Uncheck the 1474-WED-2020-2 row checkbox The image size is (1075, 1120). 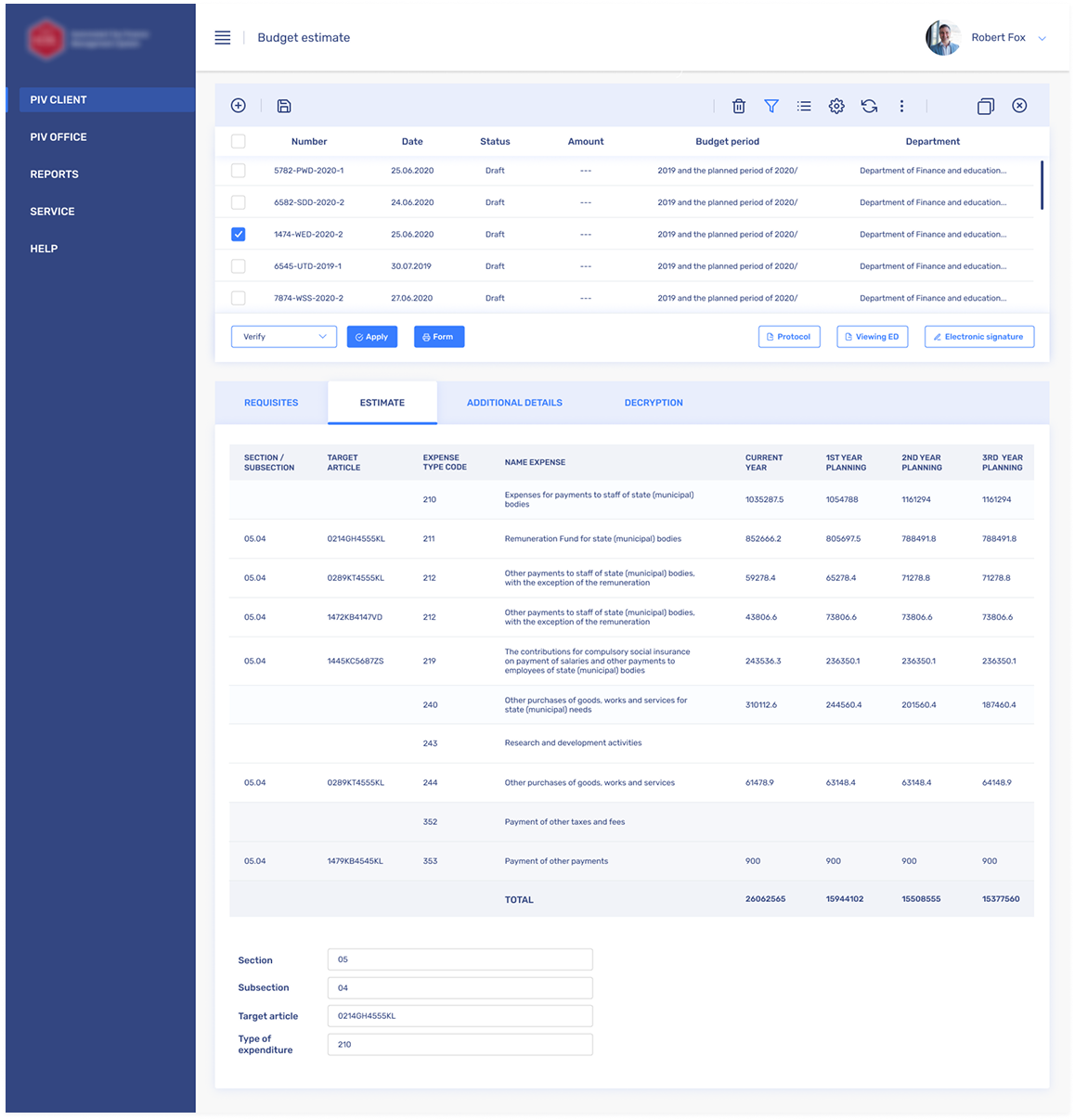[239, 234]
